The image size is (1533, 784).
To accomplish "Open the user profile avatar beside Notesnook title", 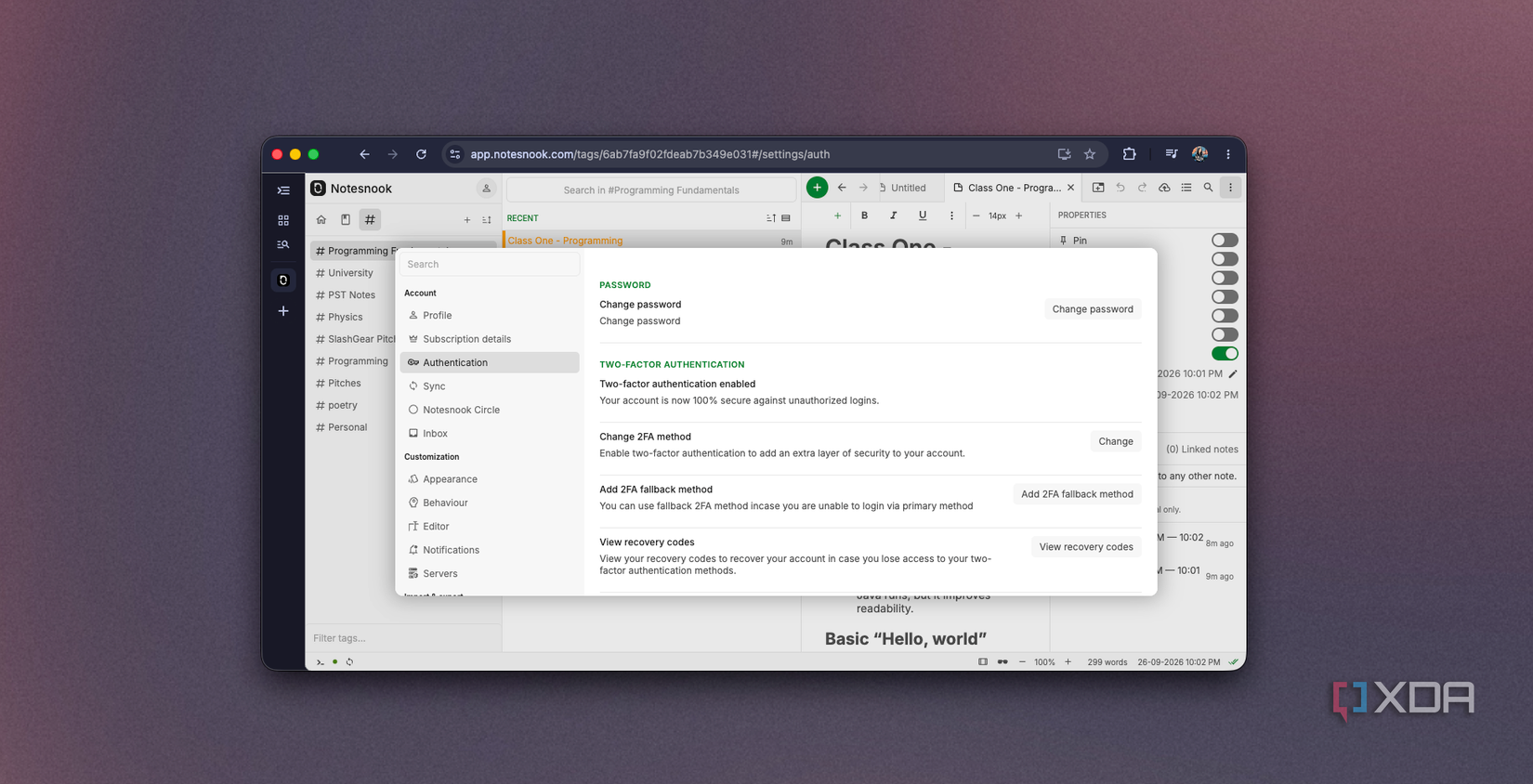I will click(486, 189).
